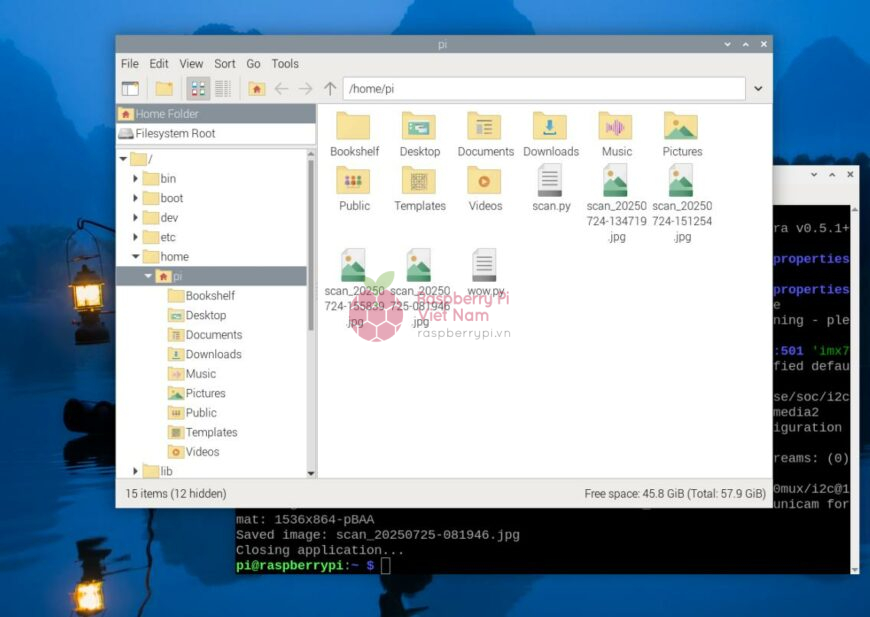Open the Sort menu

tap(225, 64)
